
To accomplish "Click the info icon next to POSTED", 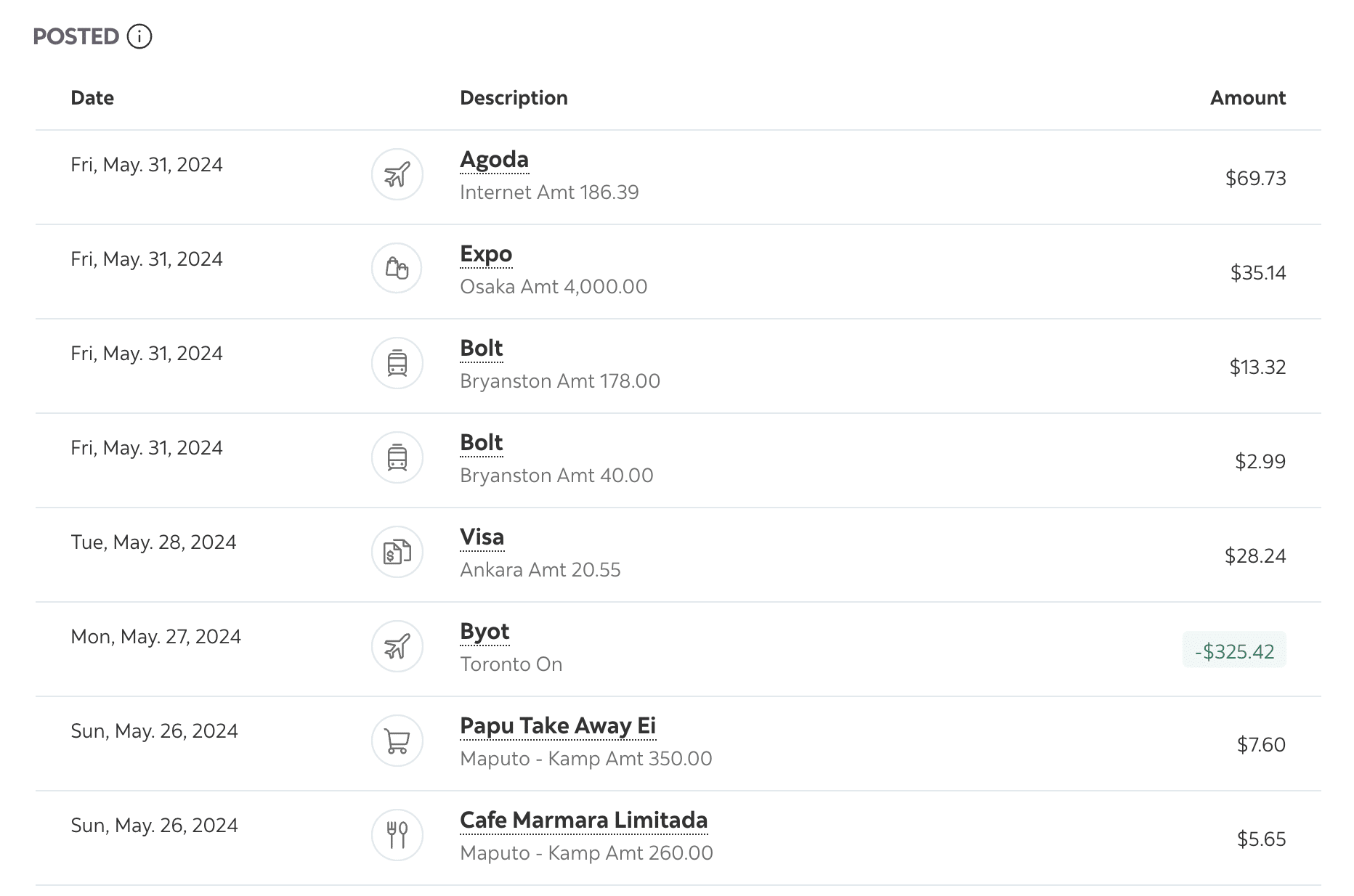I will (139, 36).
